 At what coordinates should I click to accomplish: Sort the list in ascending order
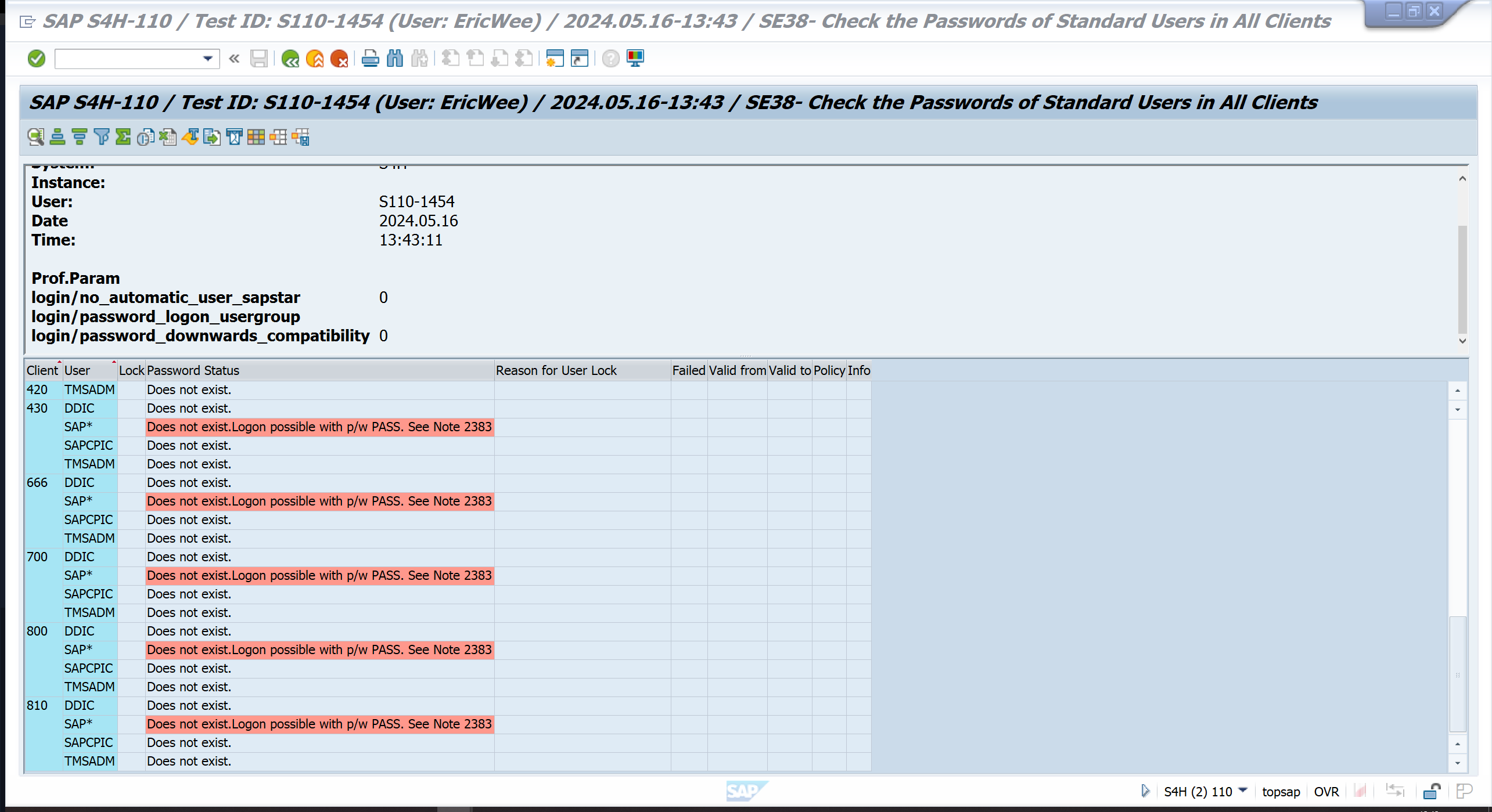click(57, 137)
